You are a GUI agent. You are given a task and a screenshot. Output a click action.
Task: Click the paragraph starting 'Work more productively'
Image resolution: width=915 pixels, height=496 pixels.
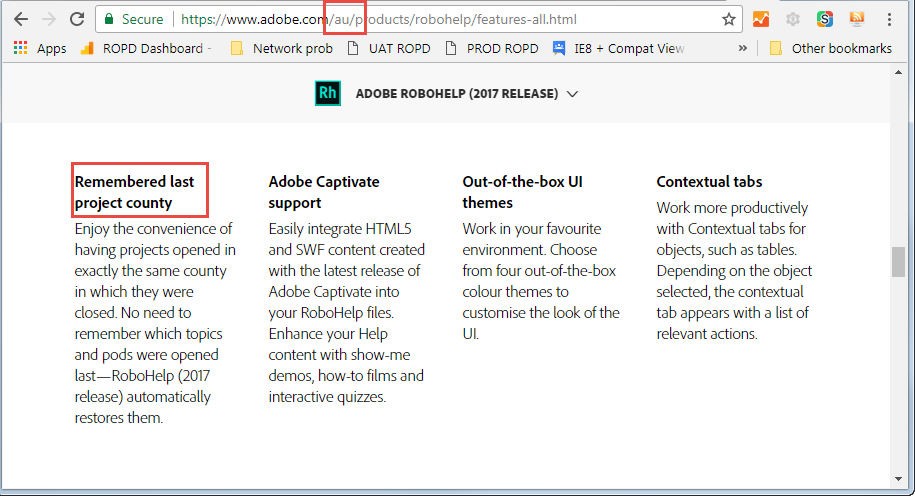(734, 271)
